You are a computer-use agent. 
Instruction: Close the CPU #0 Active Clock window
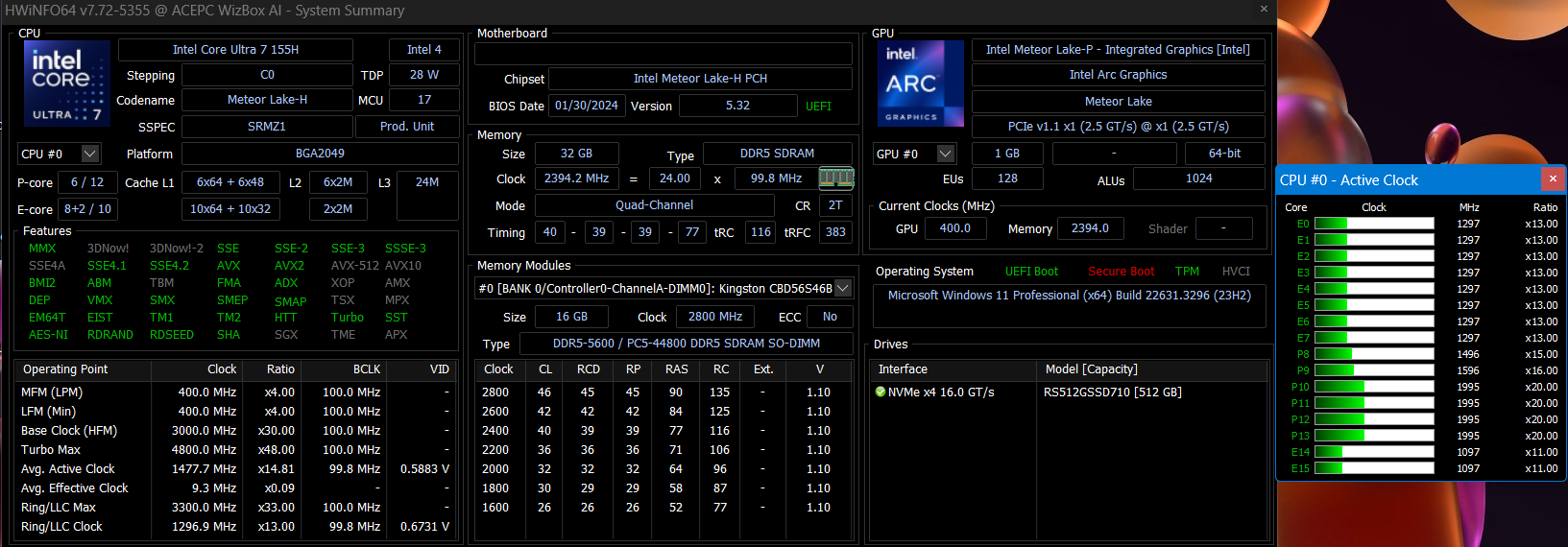1553,179
